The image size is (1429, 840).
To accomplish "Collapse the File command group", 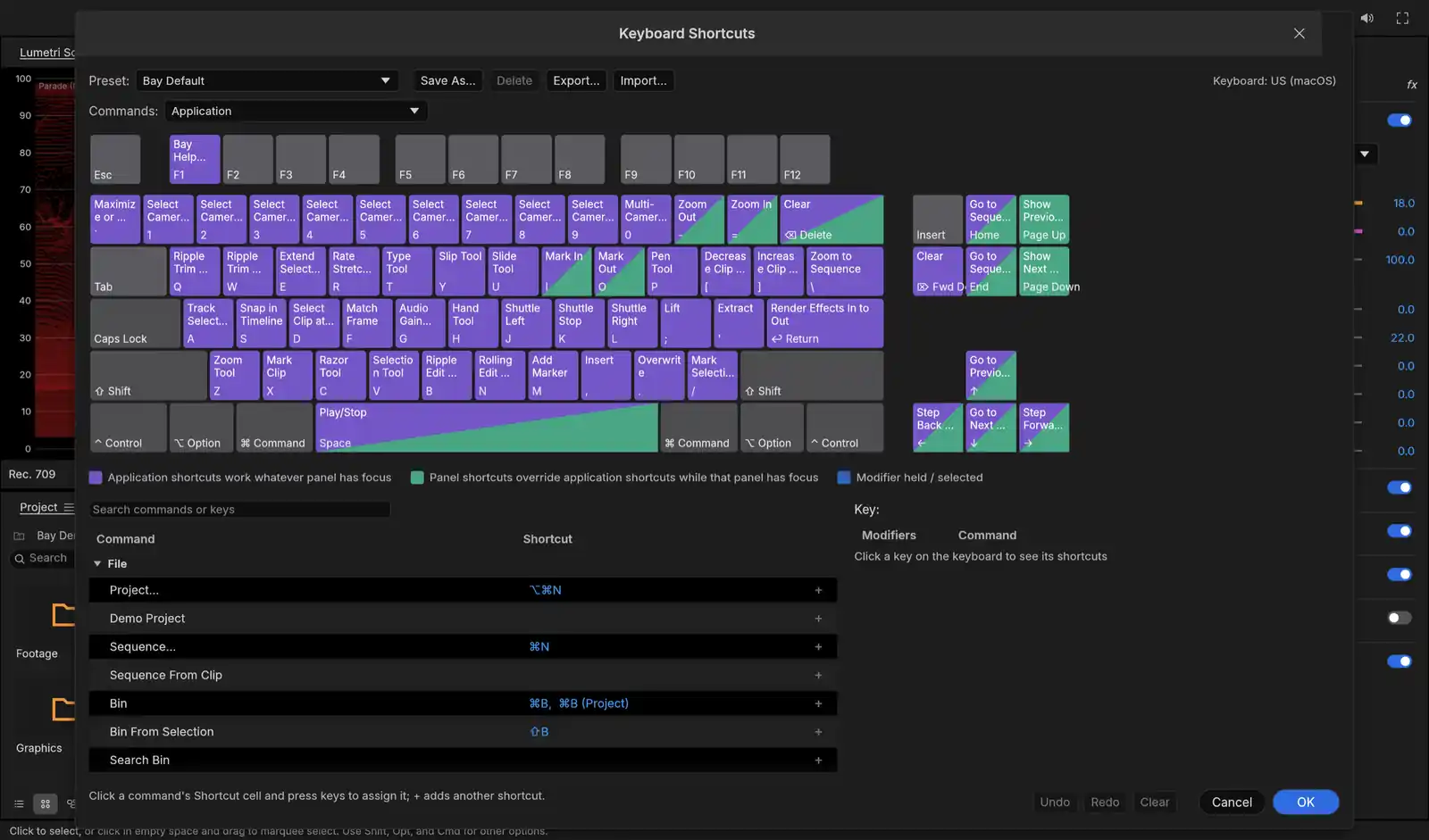I will coord(97,564).
